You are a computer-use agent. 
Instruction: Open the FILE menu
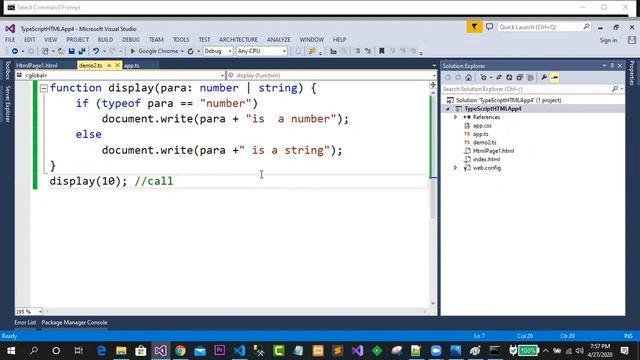click(x=10, y=40)
